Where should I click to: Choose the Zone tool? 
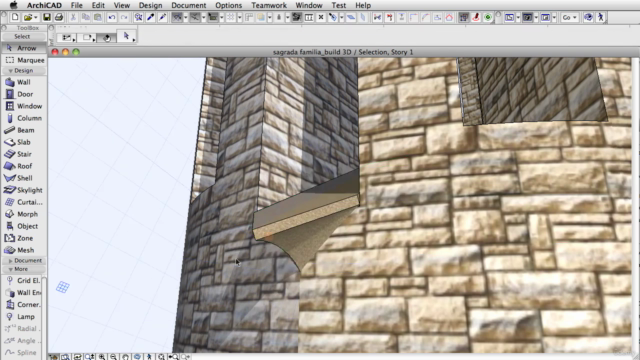pyautogui.click(x=23, y=238)
